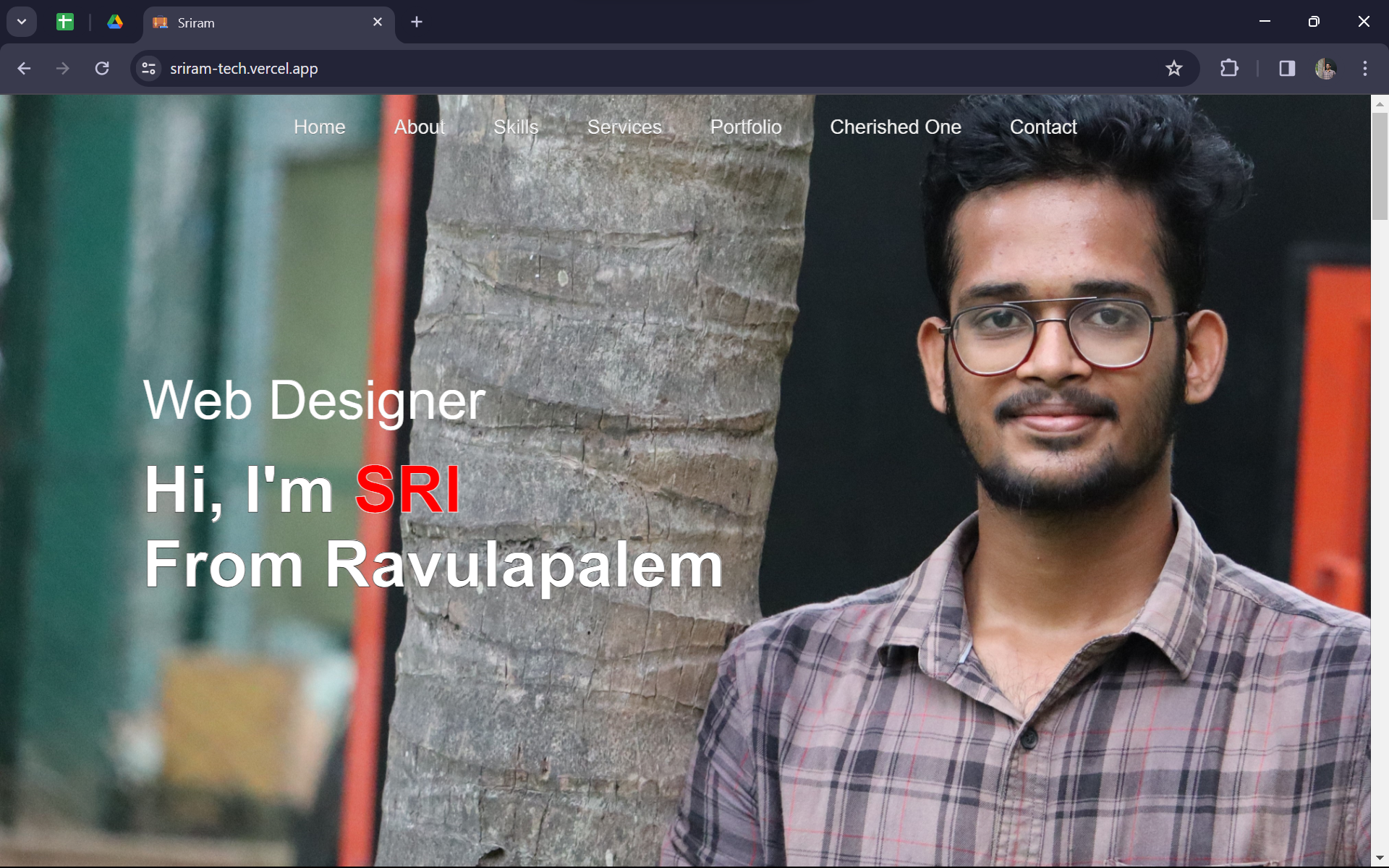
Task: Open Services in the navigation menu
Action: (x=624, y=127)
